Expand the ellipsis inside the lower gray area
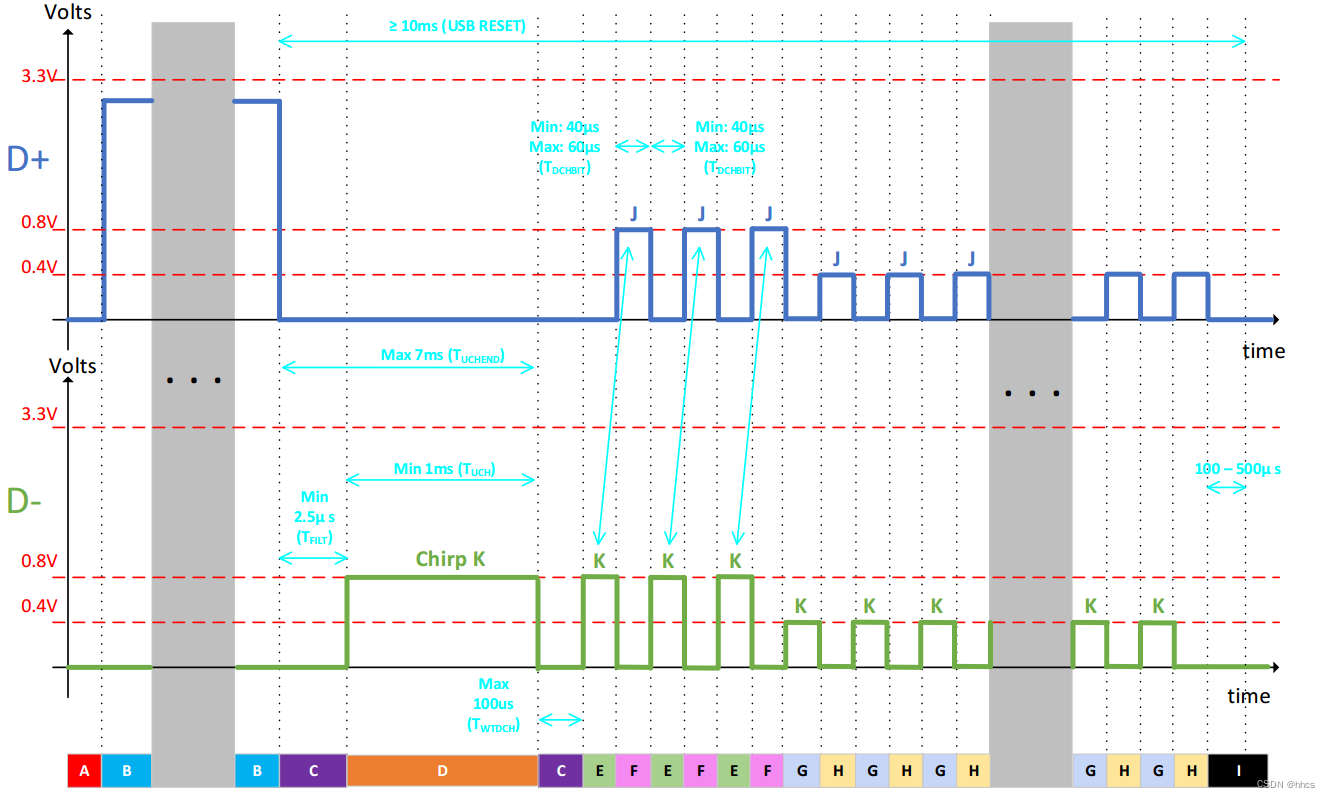1330x798 pixels. pos(1030,392)
